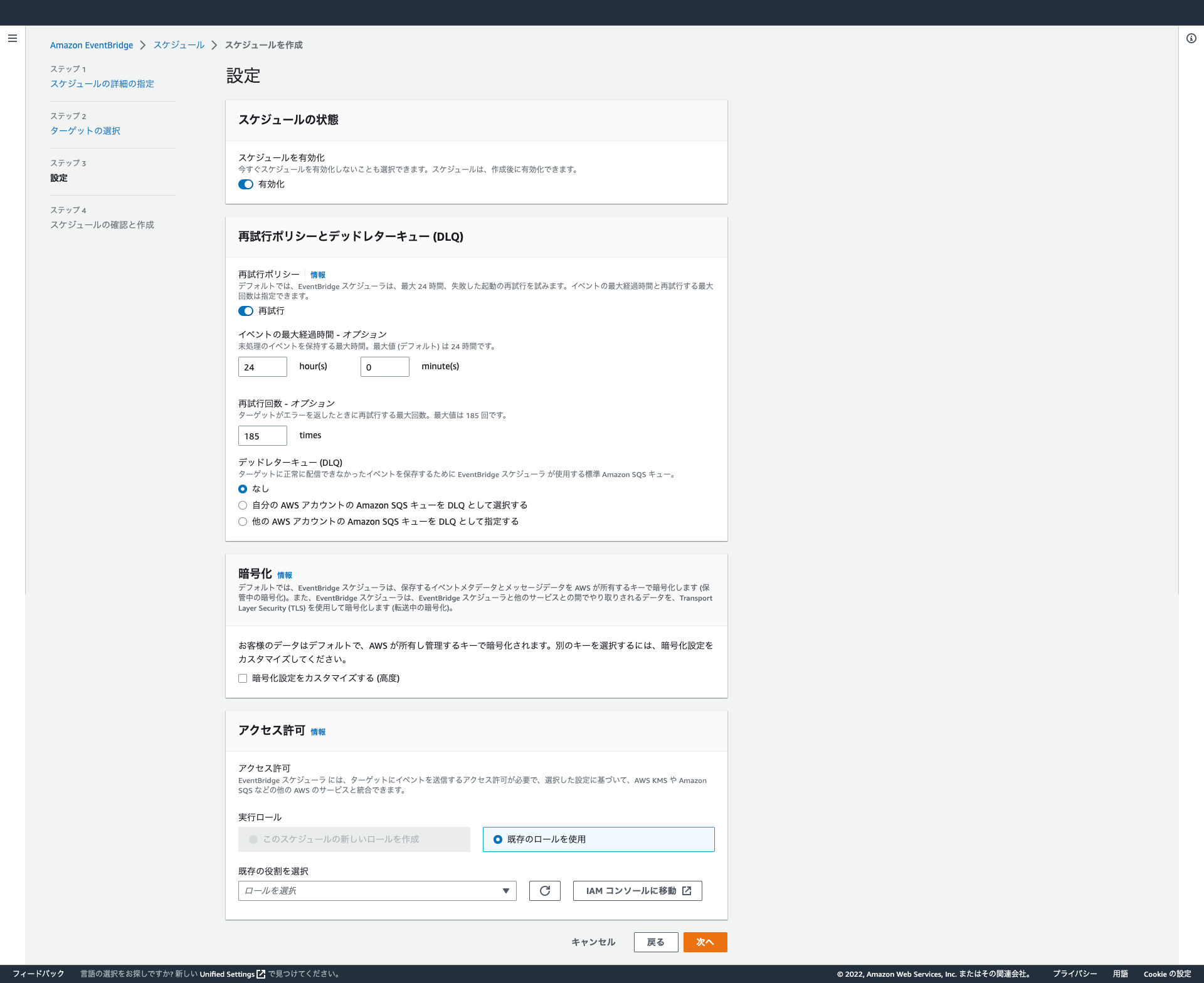This screenshot has width=1204, height=983.
Task: Click the 次へ button
Action: 705,942
